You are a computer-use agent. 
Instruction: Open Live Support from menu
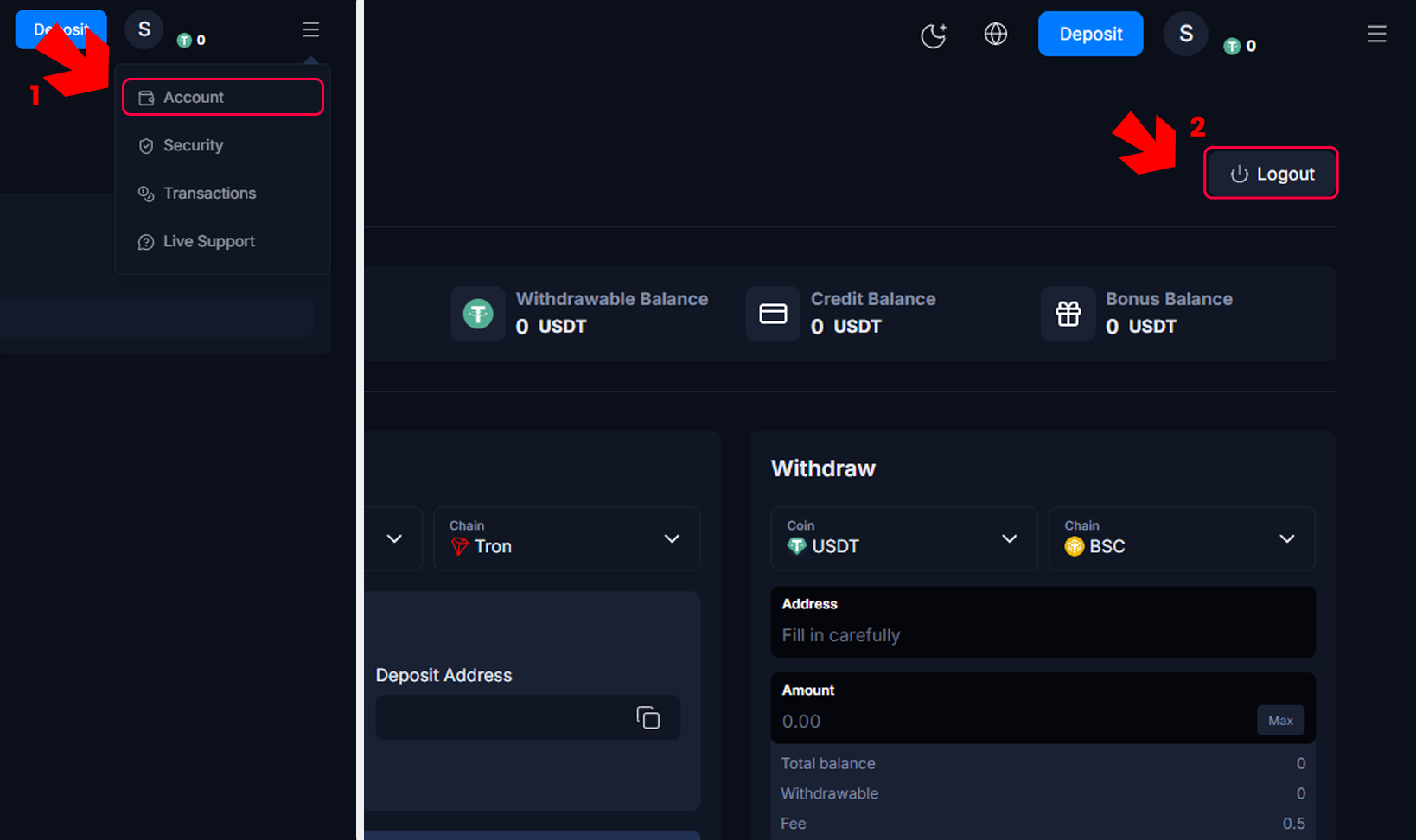(x=223, y=241)
